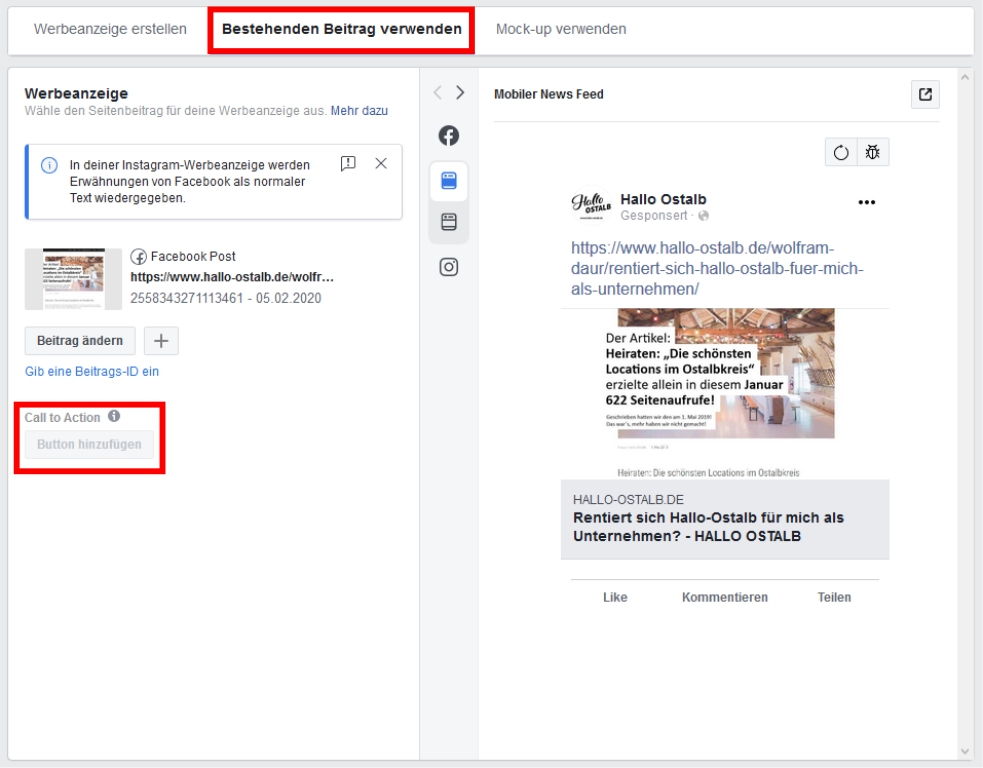The width and height of the screenshot is (983, 768).
Task: Open the Mehr dazu link
Action: 359,111
